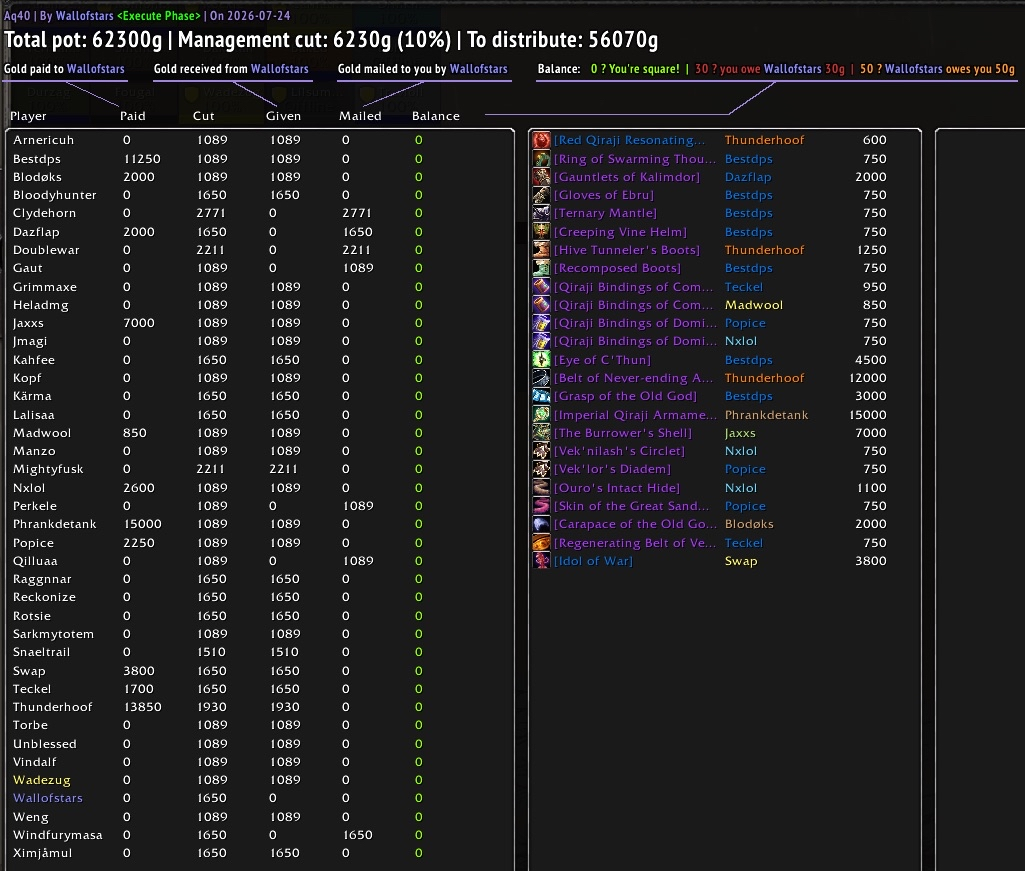1025x871 pixels.
Task: Open the [The Burrower's Shell] item link
Action: pos(622,433)
